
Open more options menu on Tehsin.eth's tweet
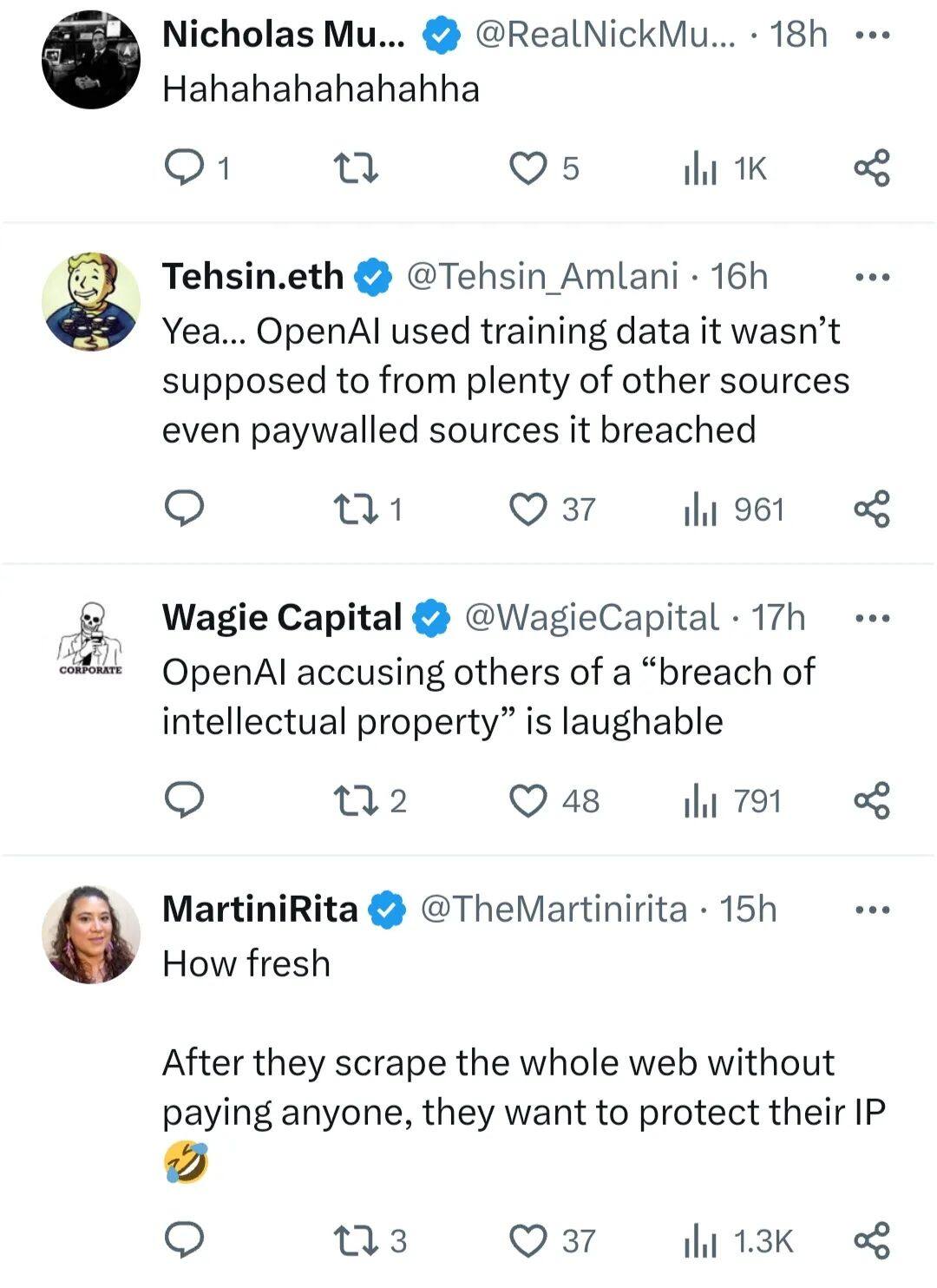(x=872, y=278)
